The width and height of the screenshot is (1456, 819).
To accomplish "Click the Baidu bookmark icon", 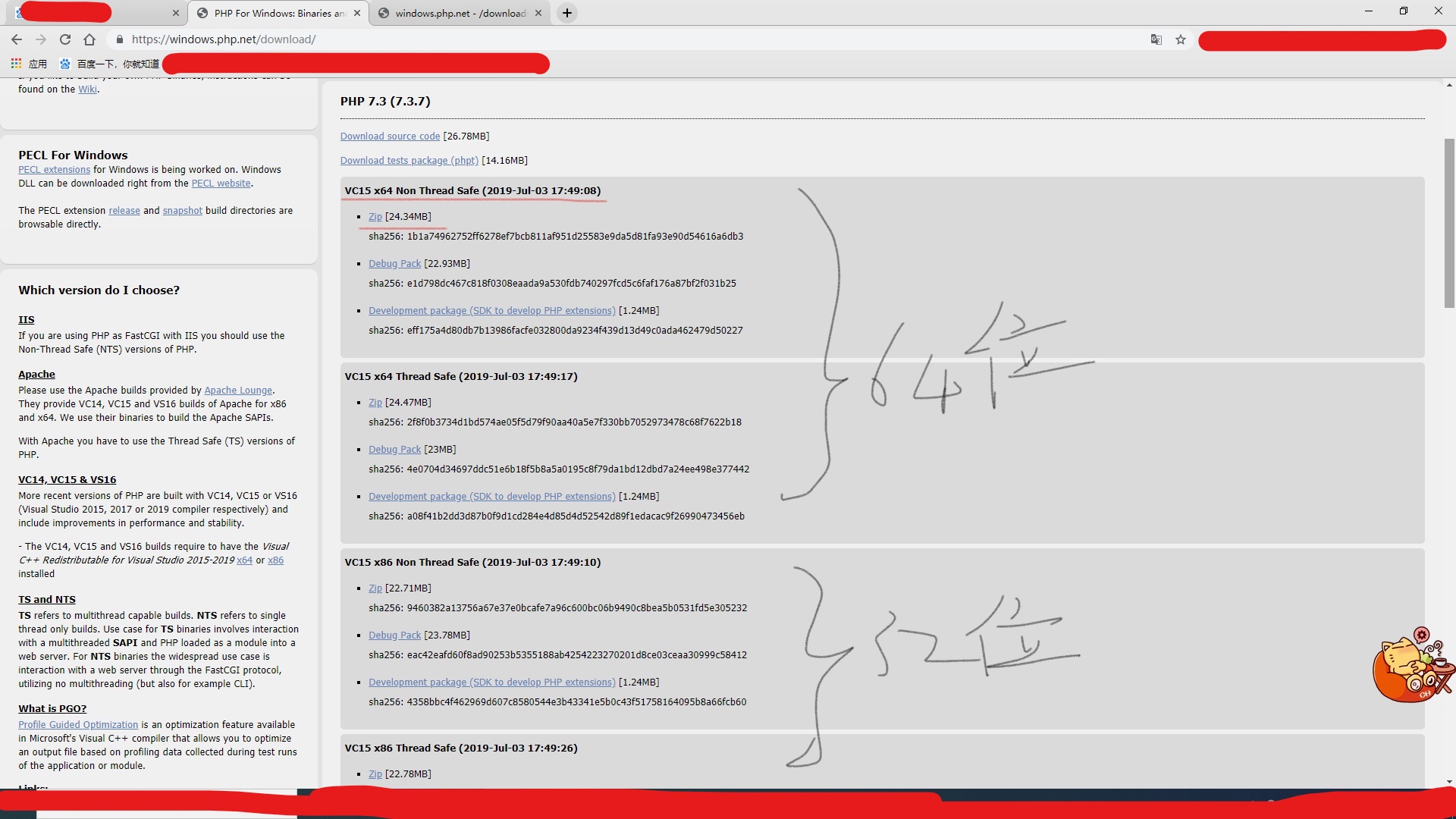I will (x=65, y=64).
